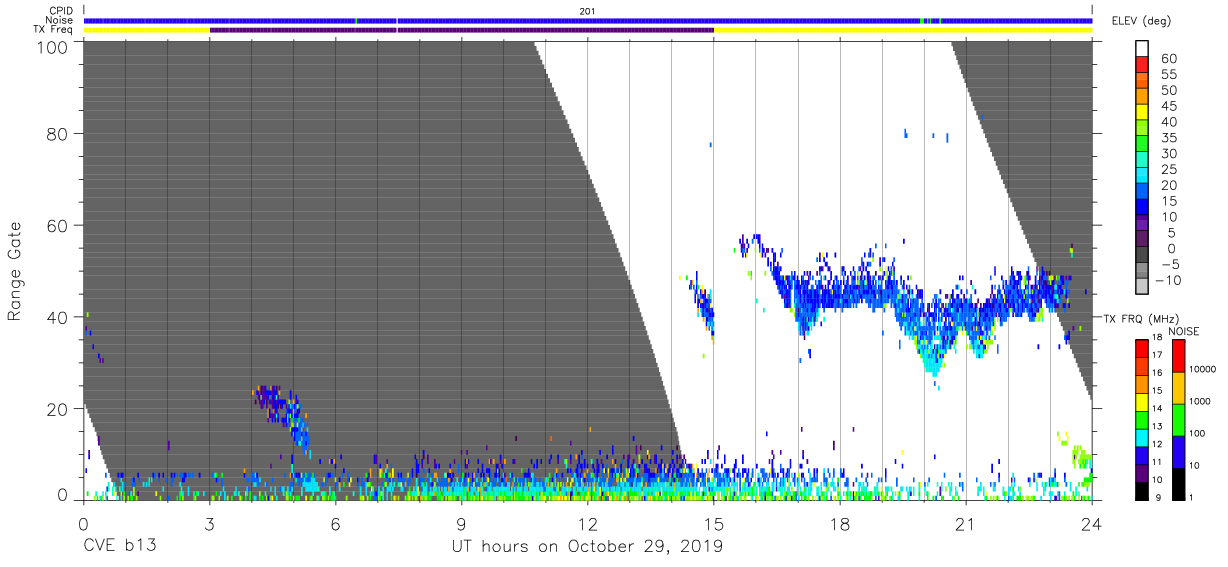This screenshot has width=1228, height=567.
Task: Click the 'CVE b13' radar label
Action: (x=119, y=547)
